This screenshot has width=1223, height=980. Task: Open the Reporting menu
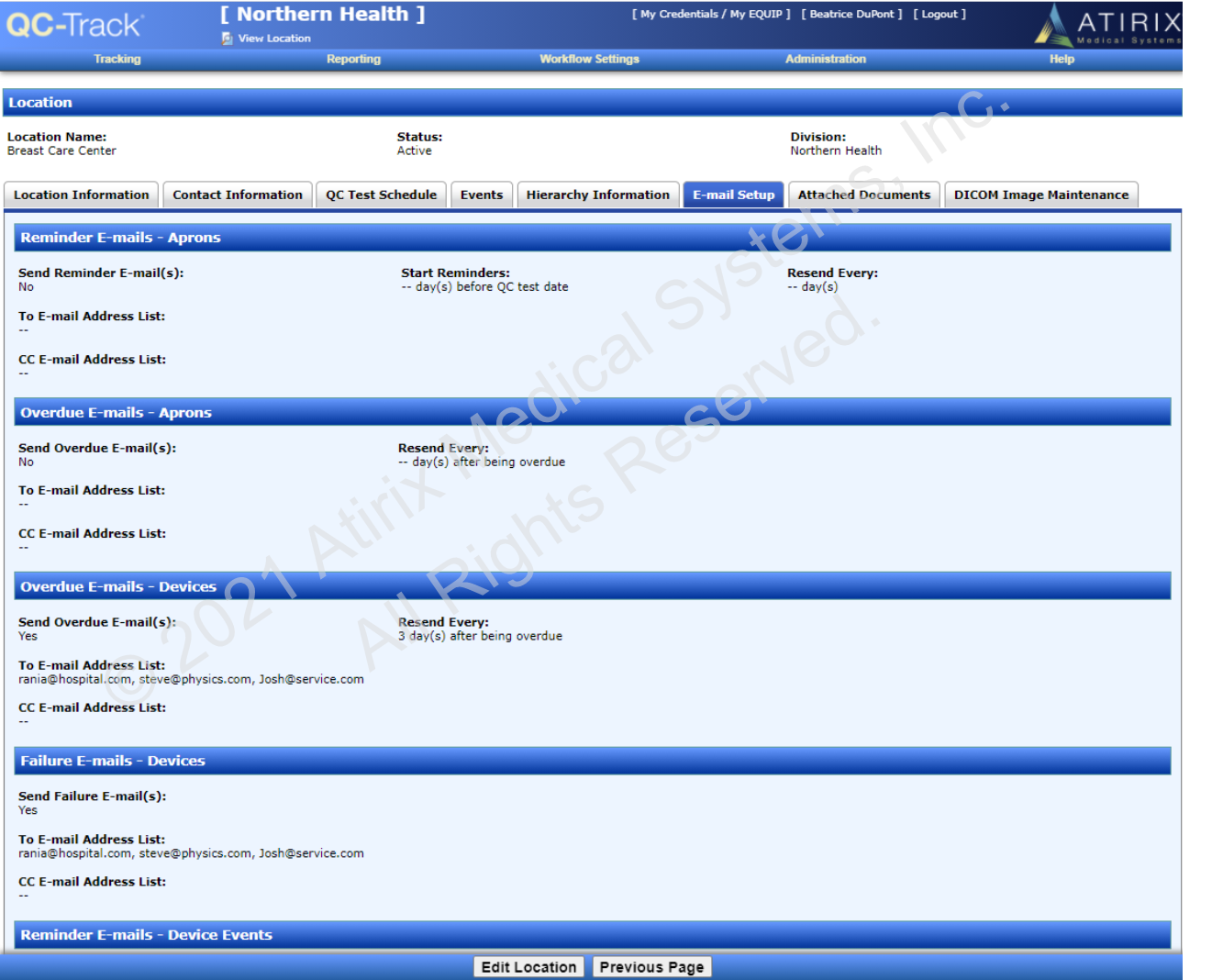click(353, 59)
